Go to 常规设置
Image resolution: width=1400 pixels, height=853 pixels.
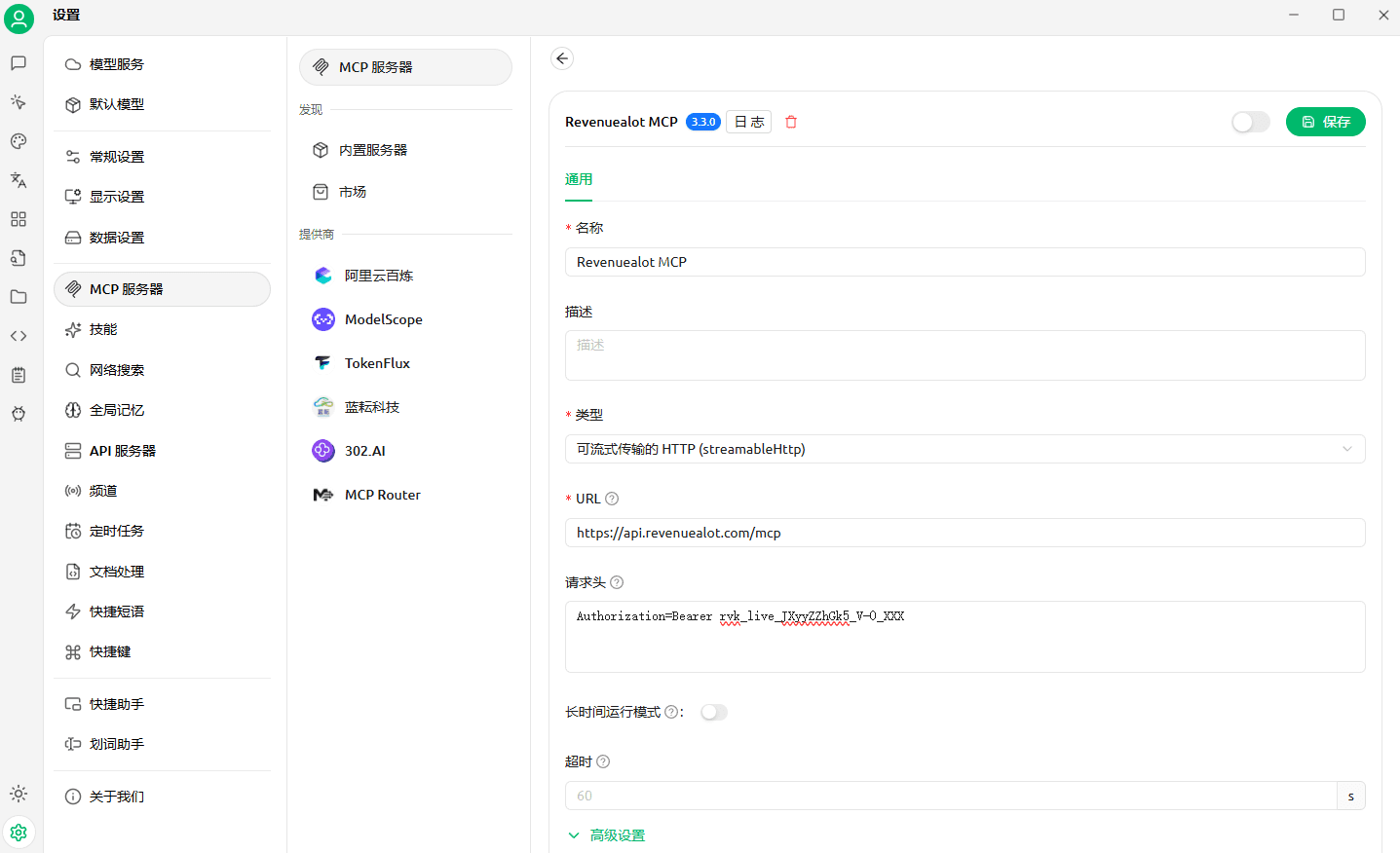(x=162, y=157)
